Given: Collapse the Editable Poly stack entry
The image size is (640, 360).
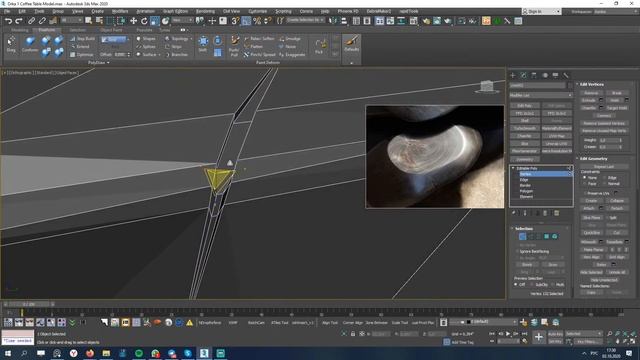Looking at the screenshot, I should pos(513,168).
